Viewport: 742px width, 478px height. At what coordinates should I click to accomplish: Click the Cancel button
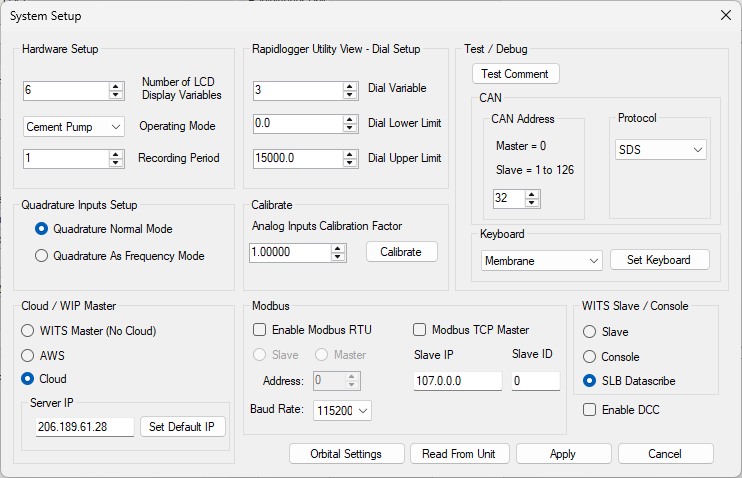click(x=665, y=454)
